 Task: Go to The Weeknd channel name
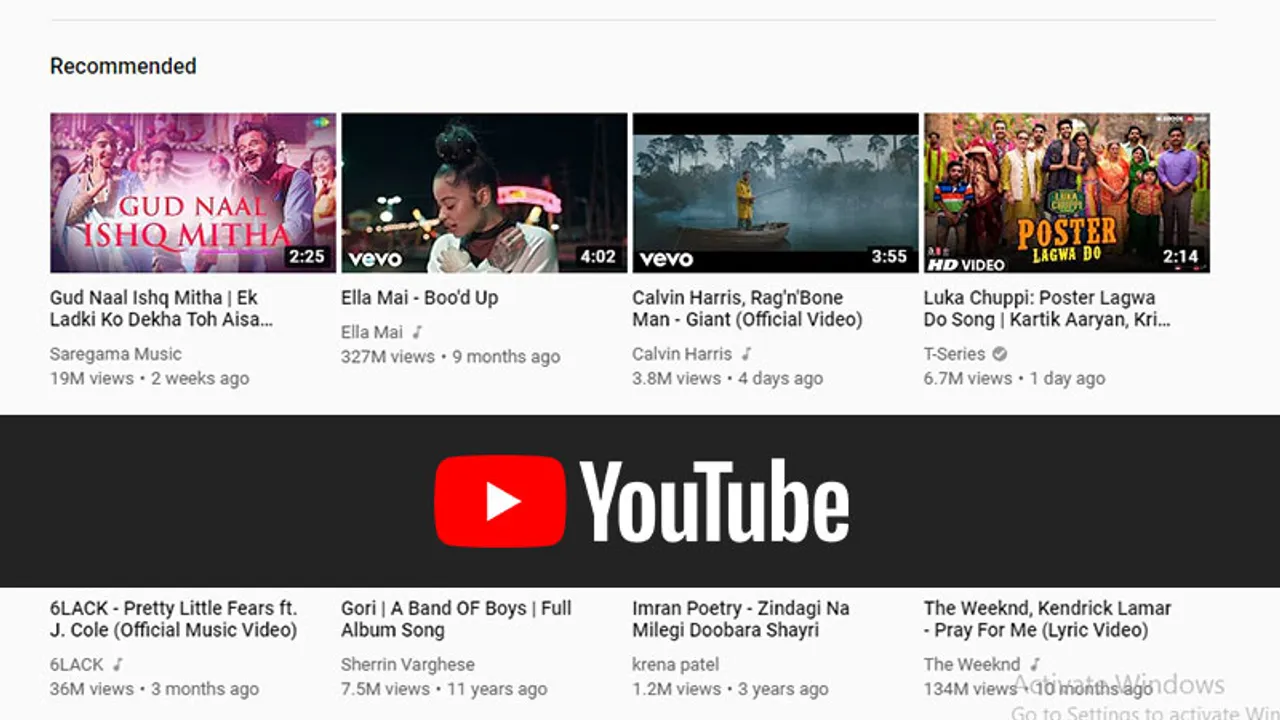(972, 664)
